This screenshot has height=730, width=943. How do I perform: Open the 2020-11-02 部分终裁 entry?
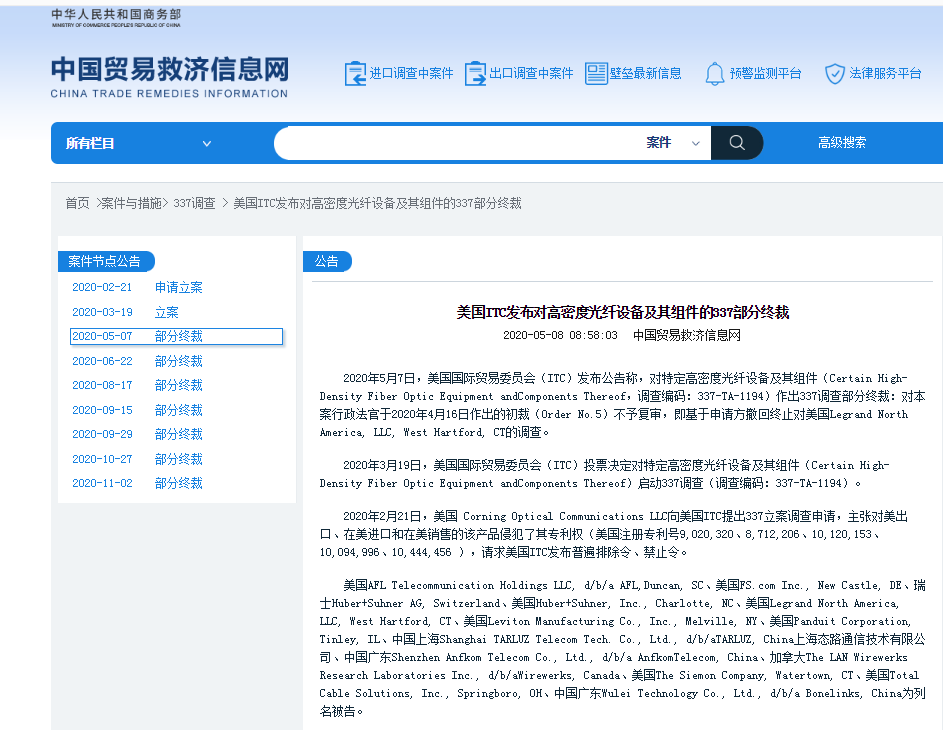pos(137,483)
